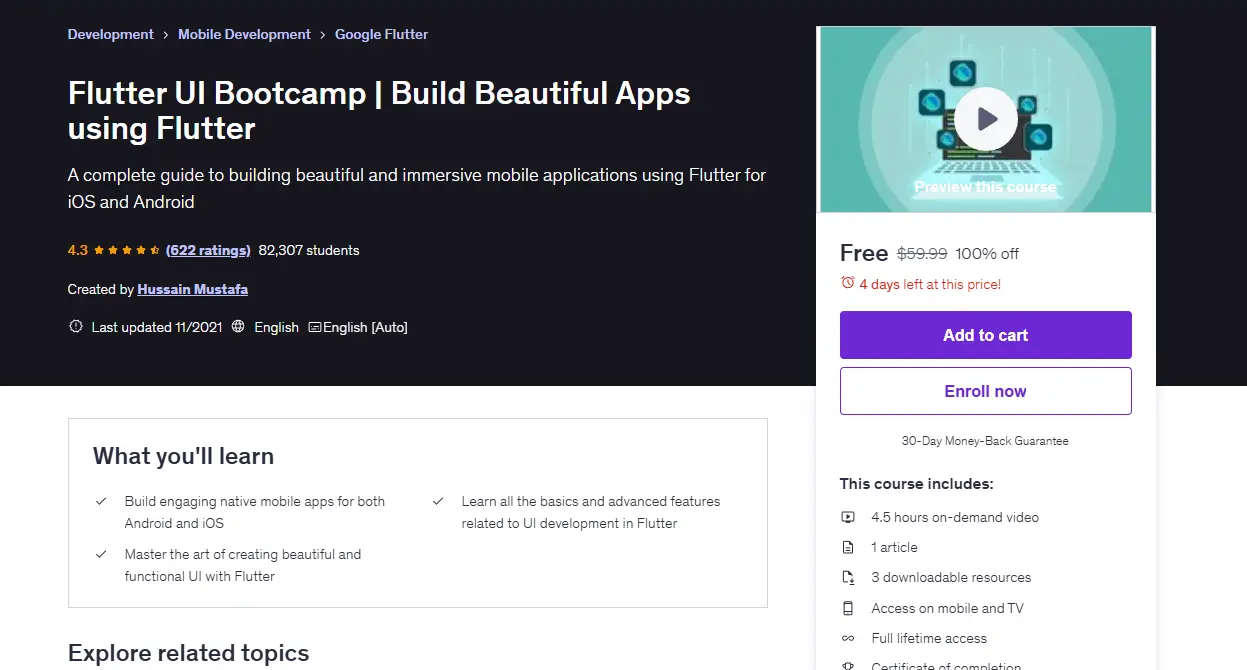Click 'Full lifetime access' text

pos(929,638)
